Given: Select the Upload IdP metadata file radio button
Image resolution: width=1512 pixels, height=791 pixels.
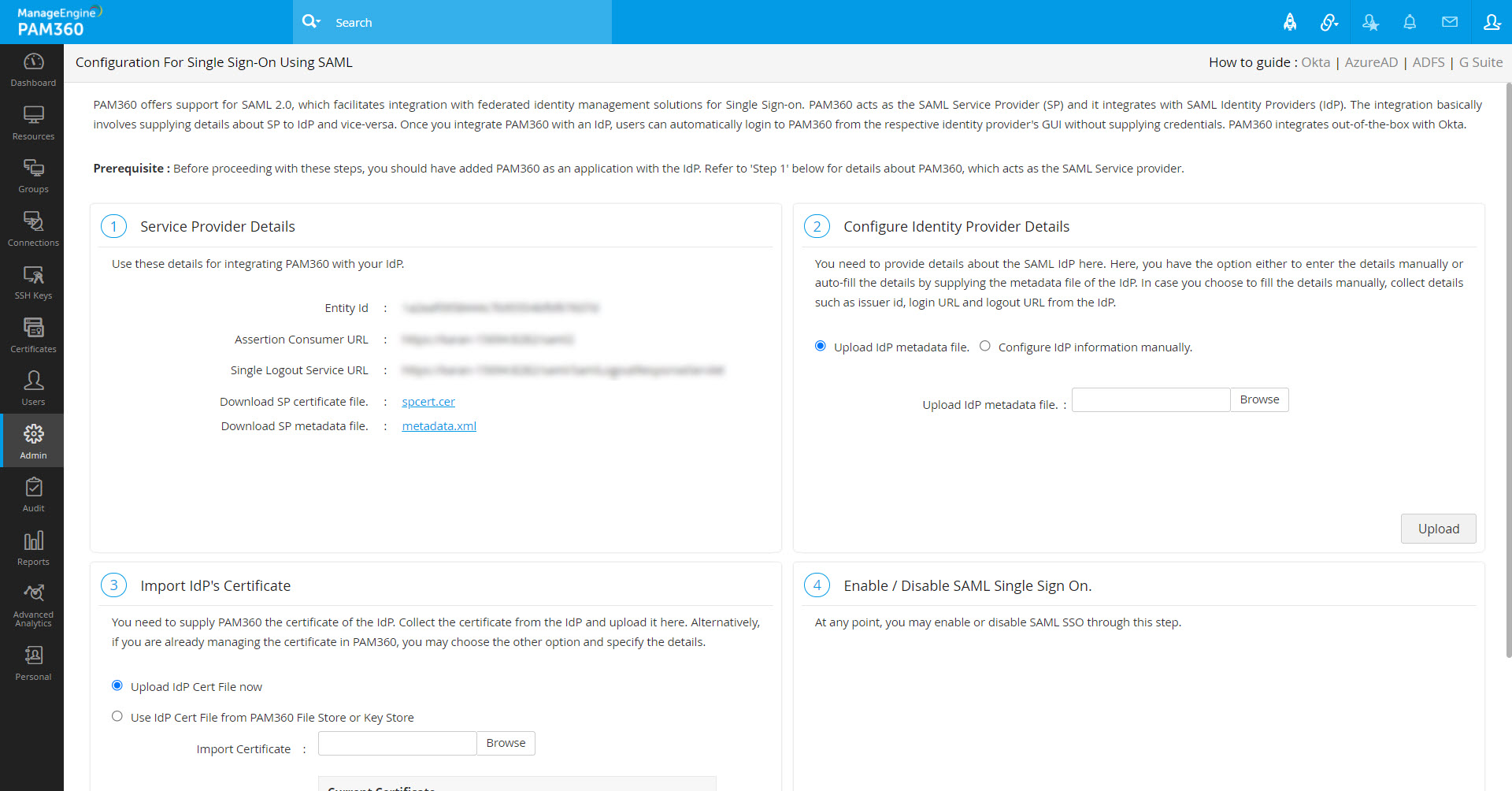Looking at the screenshot, I should (820, 346).
